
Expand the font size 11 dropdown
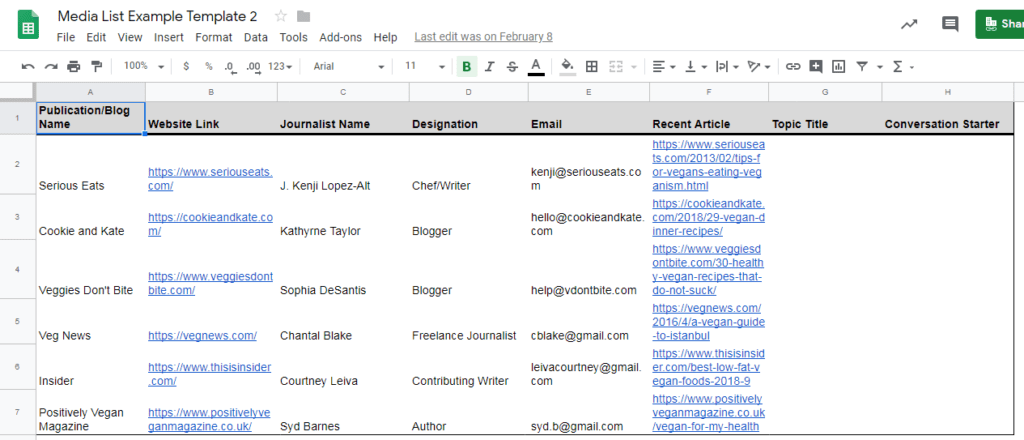[x=424, y=66]
